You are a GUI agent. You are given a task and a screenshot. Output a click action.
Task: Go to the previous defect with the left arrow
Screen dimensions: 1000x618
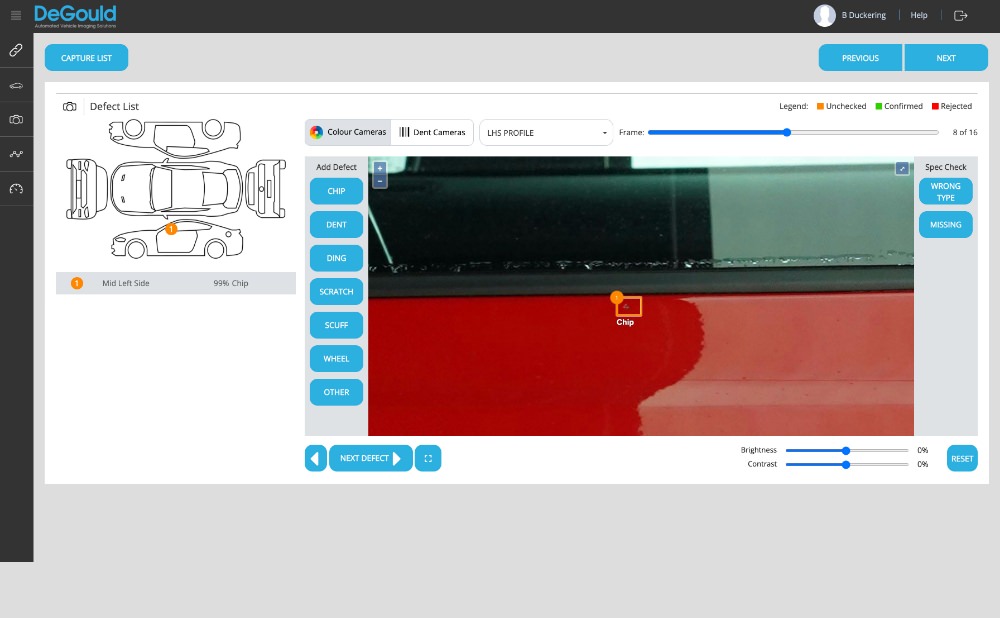[x=315, y=458]
